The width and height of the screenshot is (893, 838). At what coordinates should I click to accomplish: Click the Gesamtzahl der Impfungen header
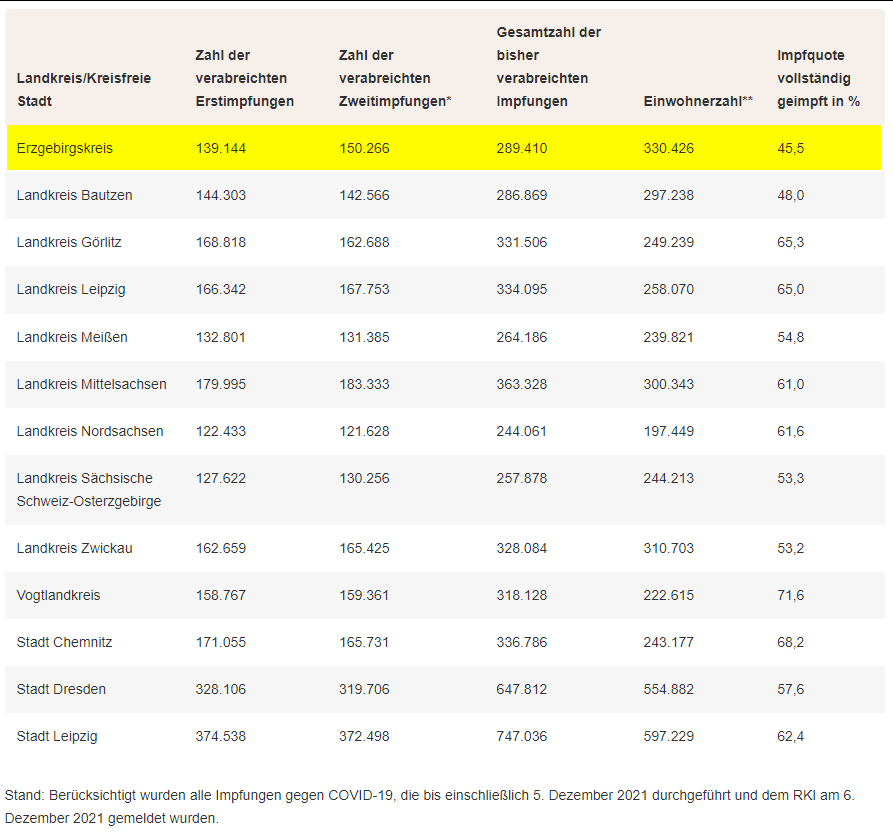point(548,67)
